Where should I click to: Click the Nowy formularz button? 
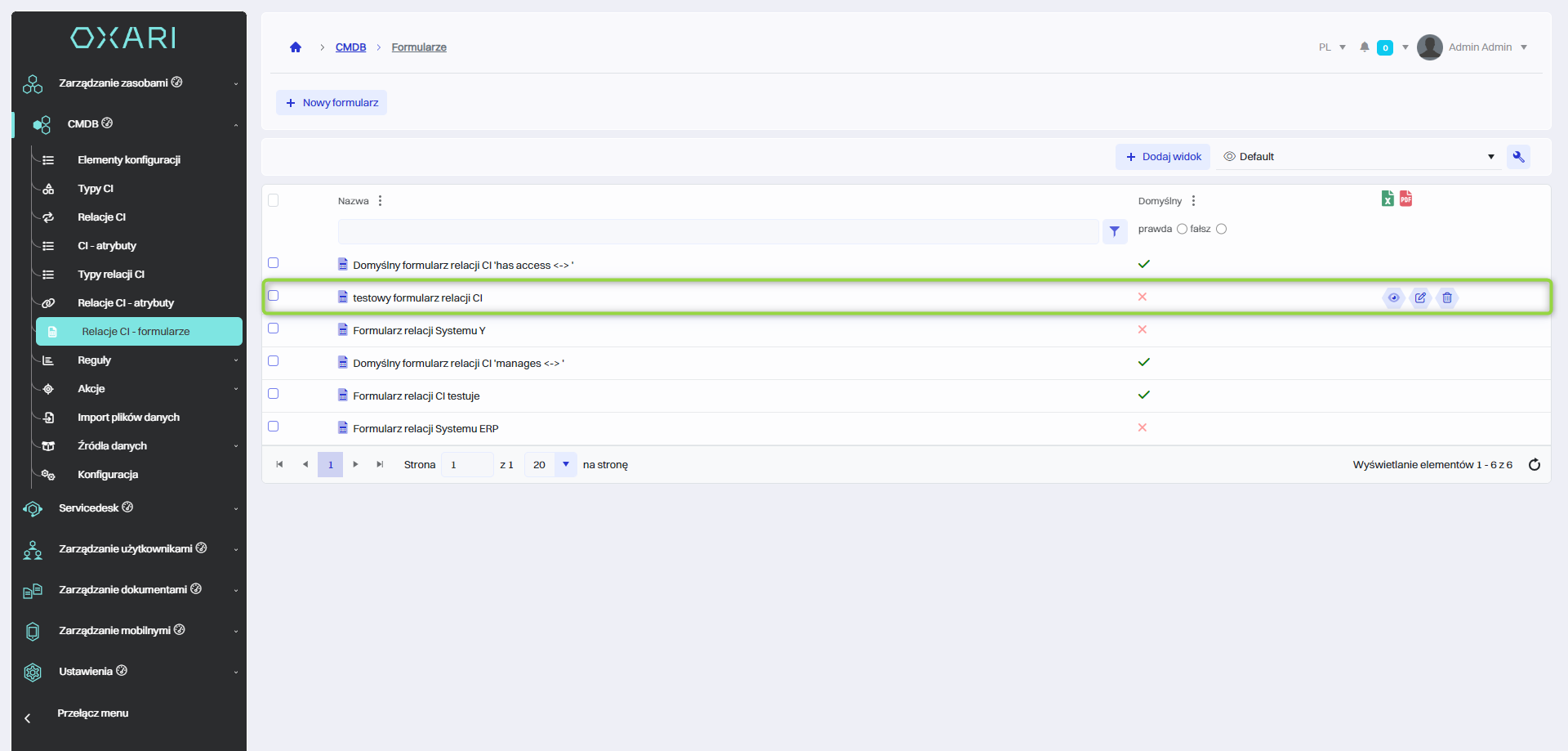[x=332, y=103]
